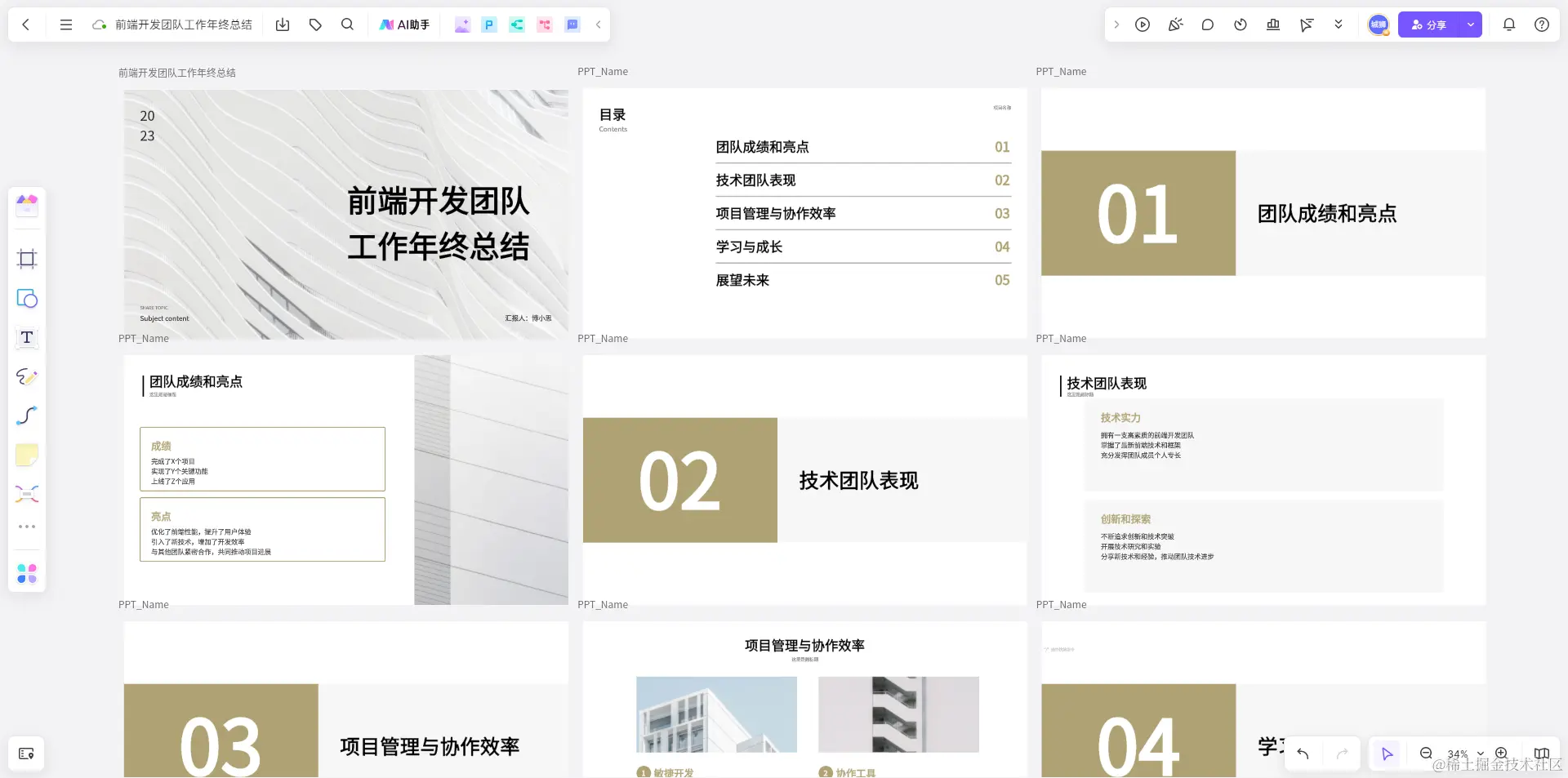Select the shapes tool in left sidebar
Image resolution: width=1568 pixels, height=778 pixels.
coord(27,298)
